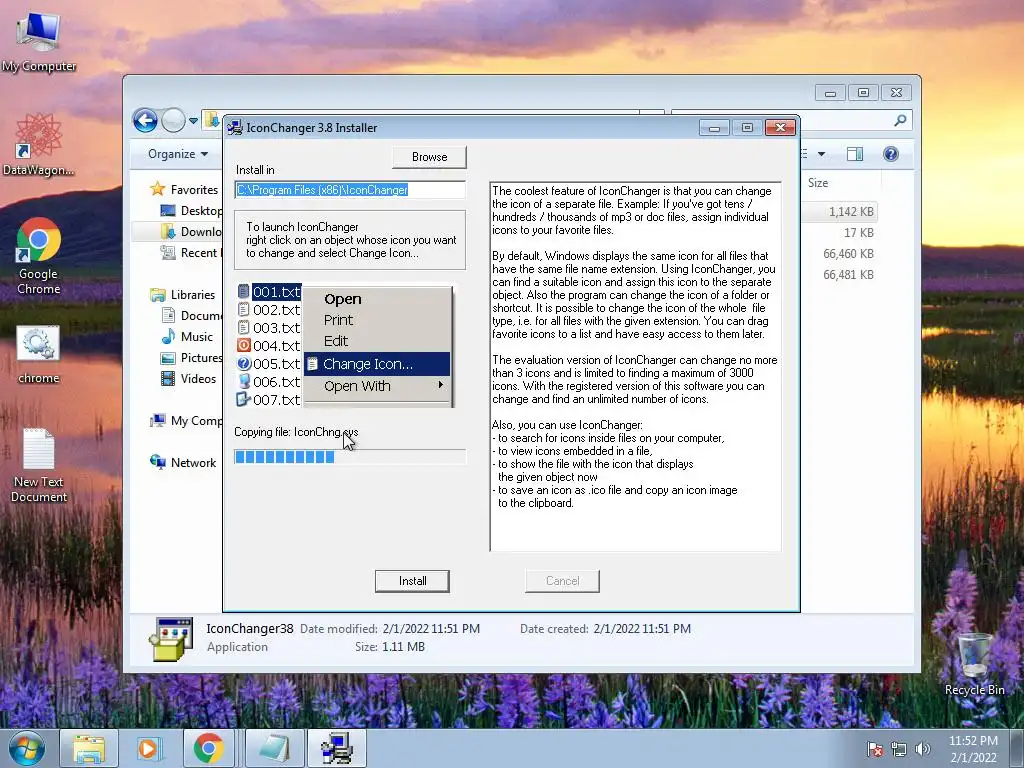
Task: Click the install path input field
Action: [350, 190]
